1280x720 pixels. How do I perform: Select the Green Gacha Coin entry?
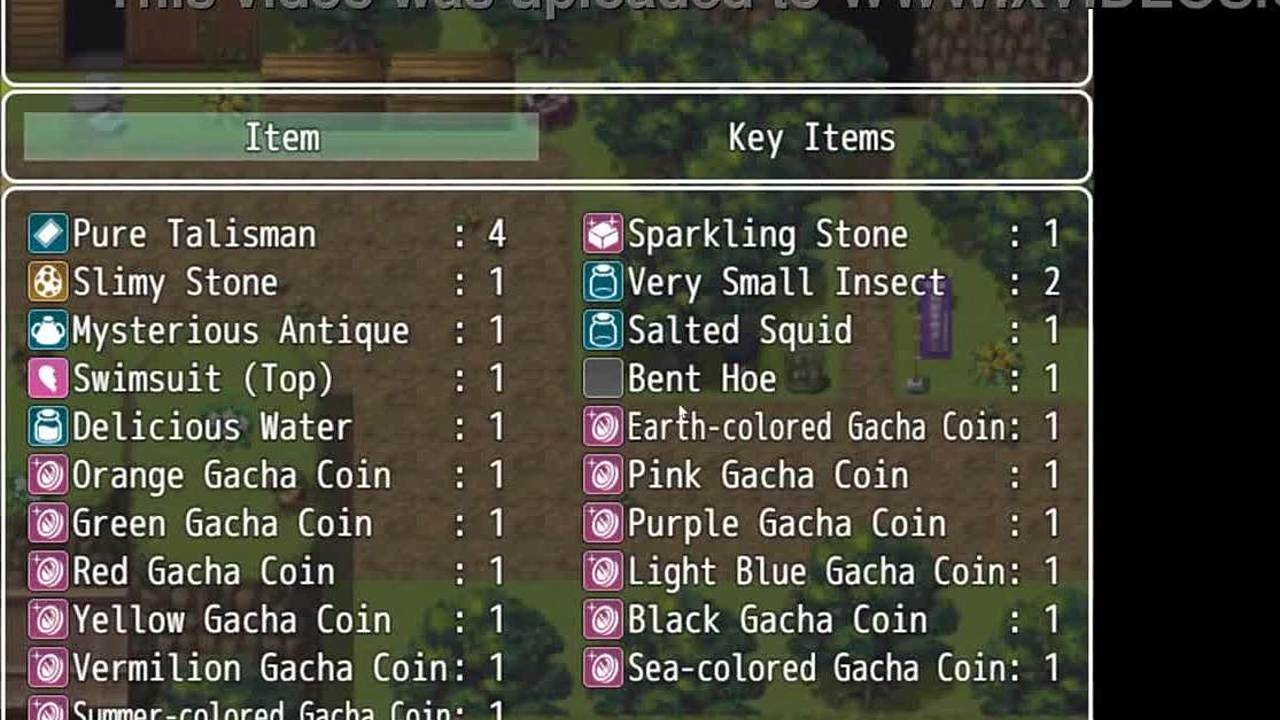[x=268, y=523]
